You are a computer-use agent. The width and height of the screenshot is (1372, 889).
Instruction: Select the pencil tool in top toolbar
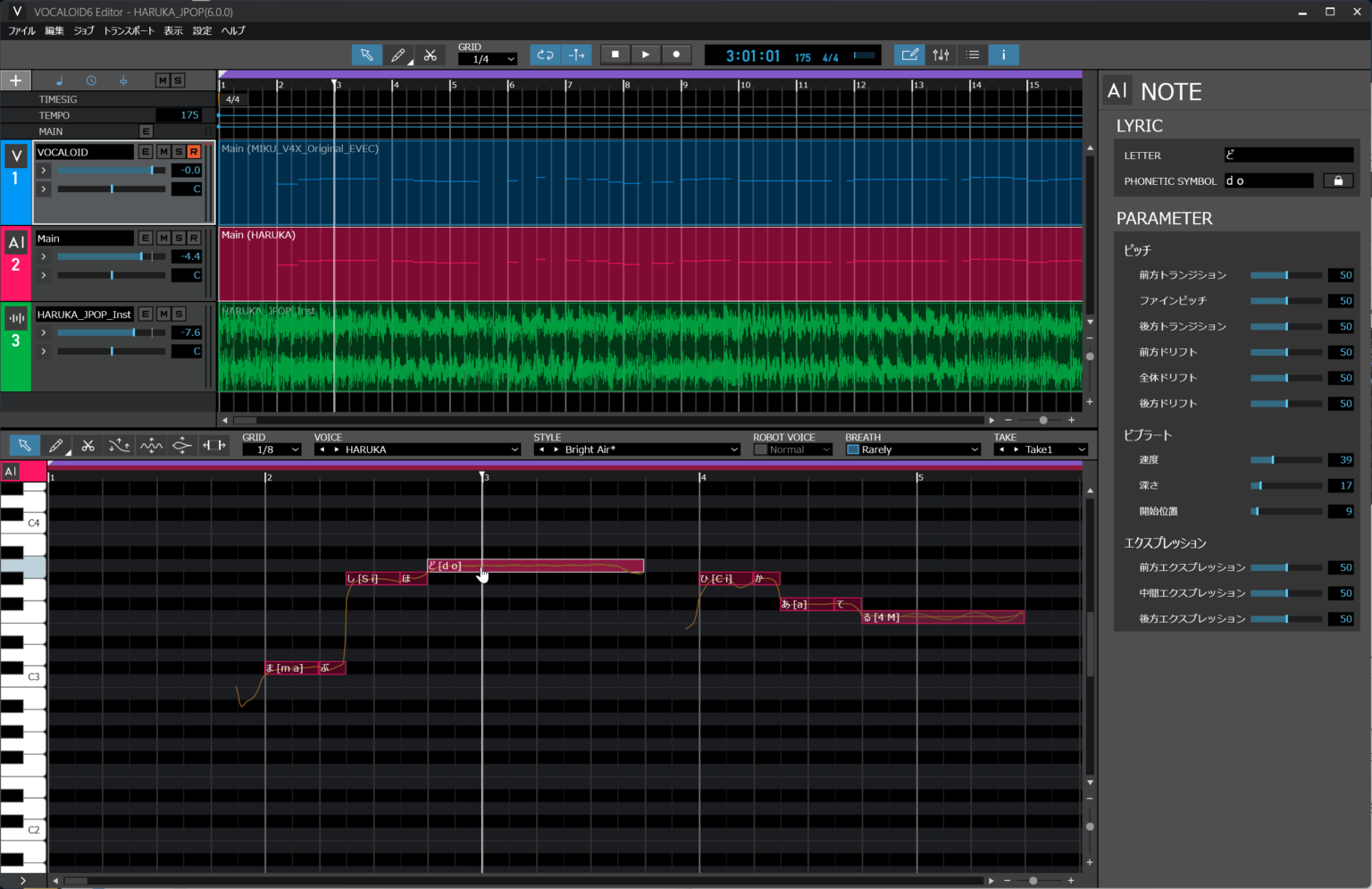pyautogui.click(x=398, y=55)
